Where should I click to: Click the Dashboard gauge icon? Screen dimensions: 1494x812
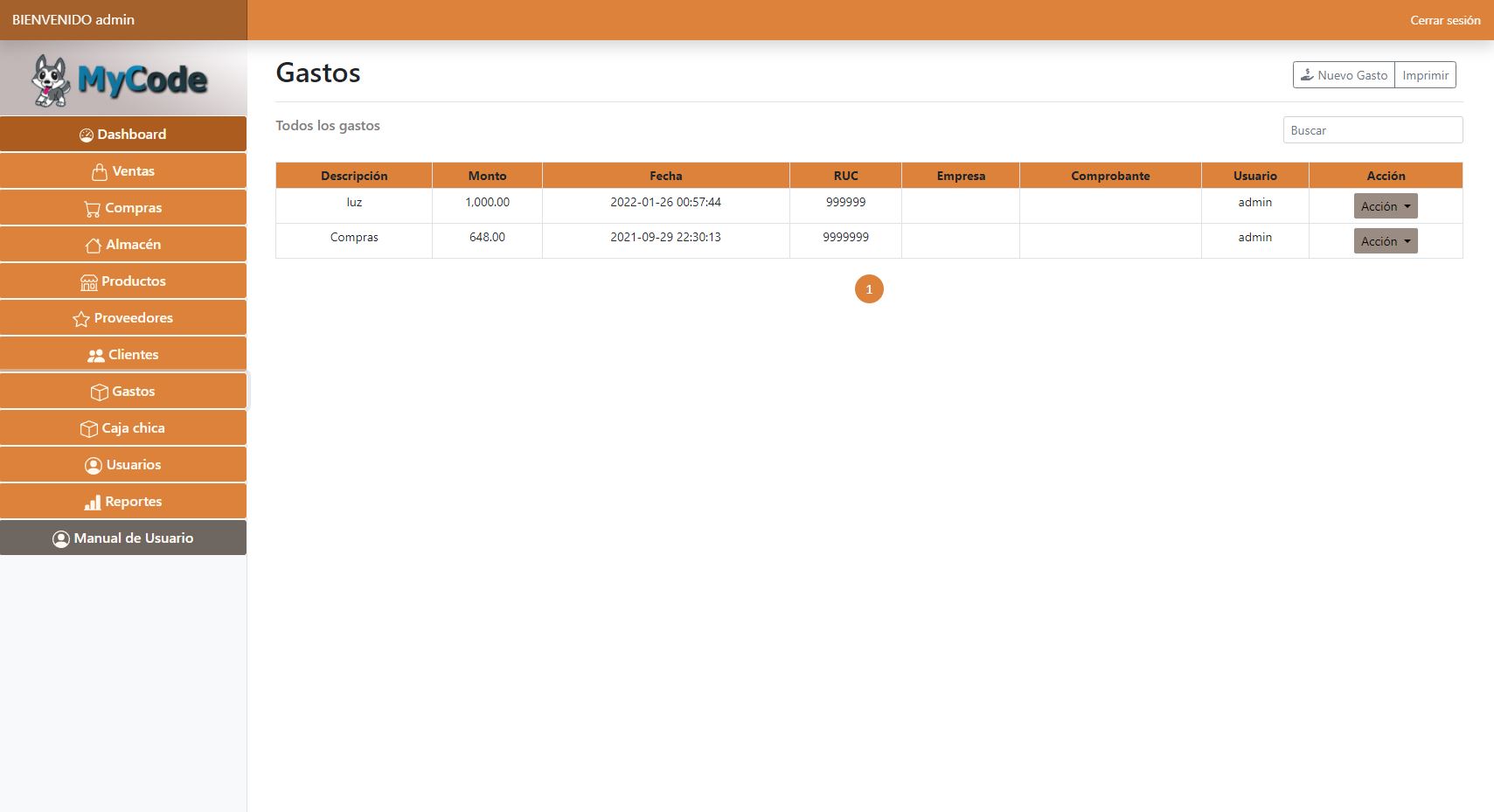pyautogui.click(x=87, y=135)
